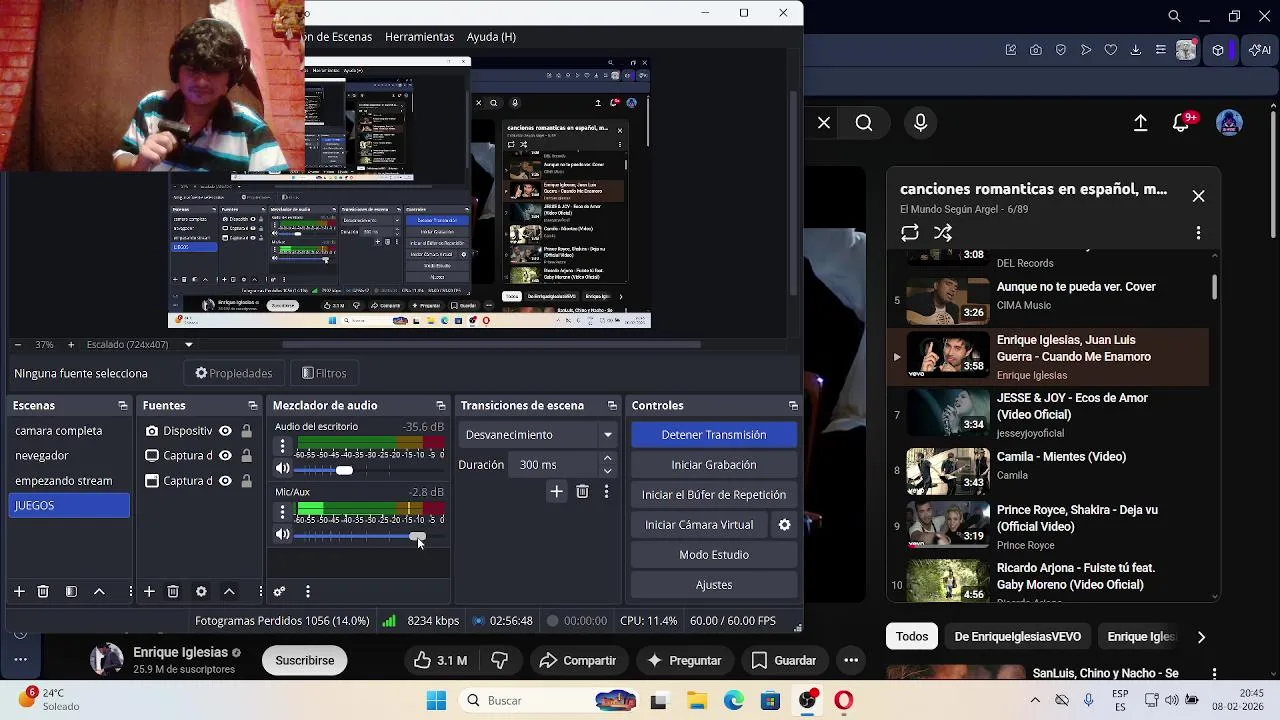This screenshot has width=1280, height=720.
Task: Increase Duración with stepper up arrow
Action: tap(607, 459)
